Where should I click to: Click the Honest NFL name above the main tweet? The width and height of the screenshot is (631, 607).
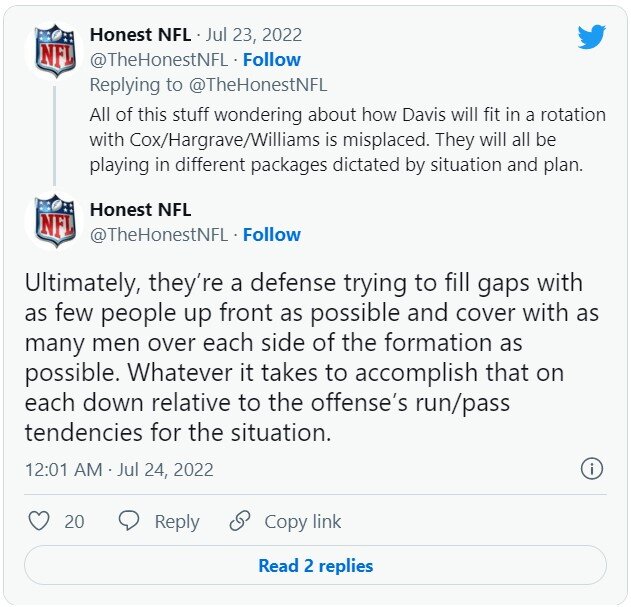140,210
